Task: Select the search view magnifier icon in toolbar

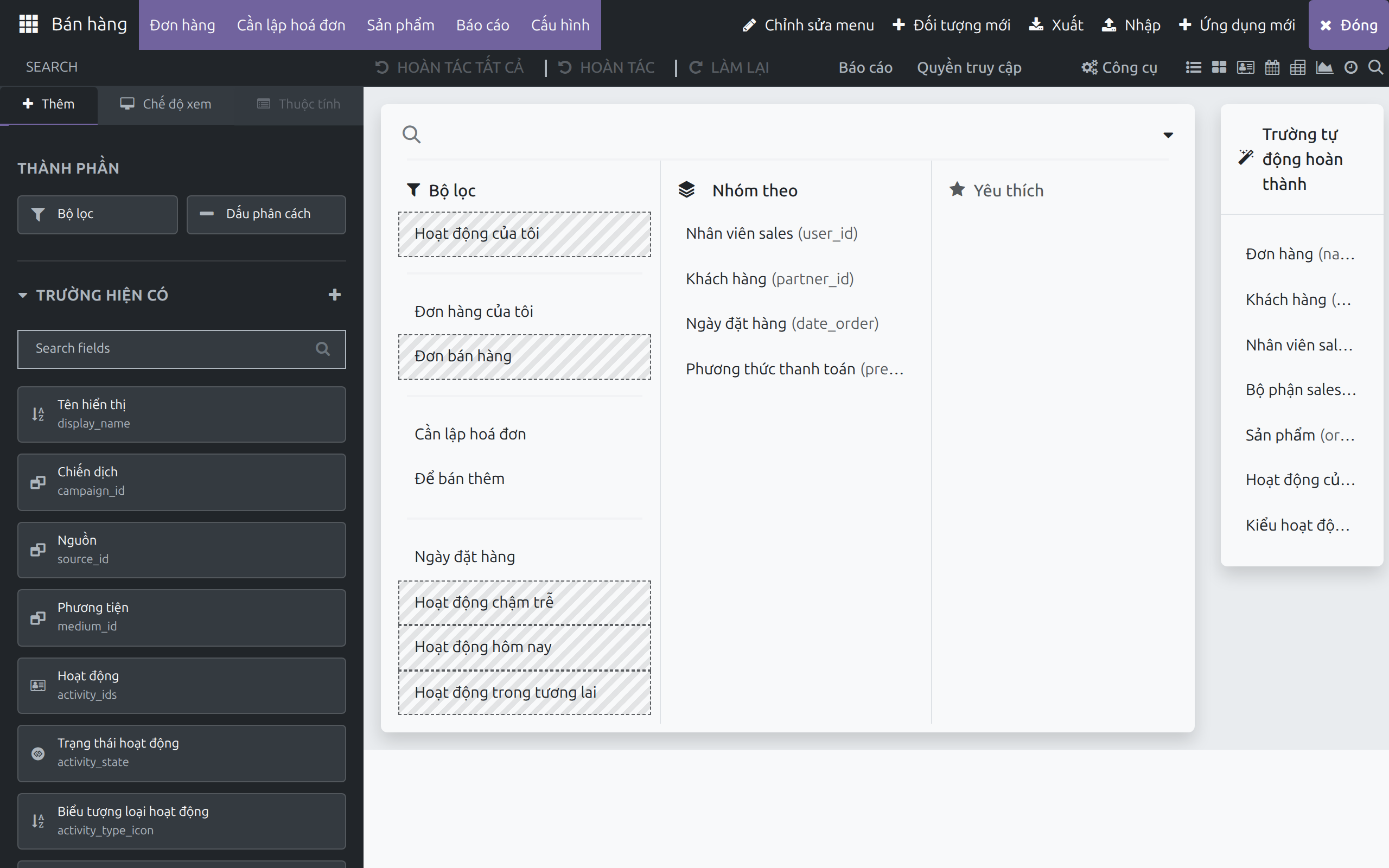Action: tap(1375, 67)
